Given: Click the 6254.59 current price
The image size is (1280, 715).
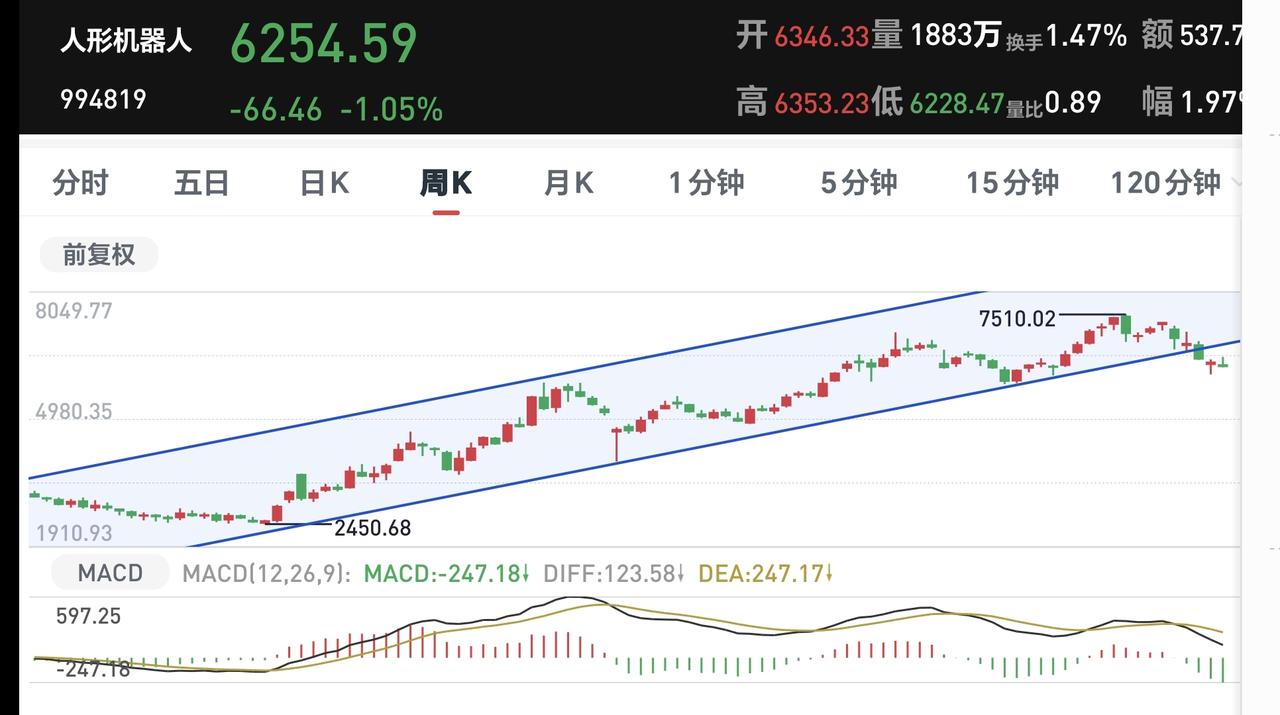Looking at the screenshot, I should 324,43.
